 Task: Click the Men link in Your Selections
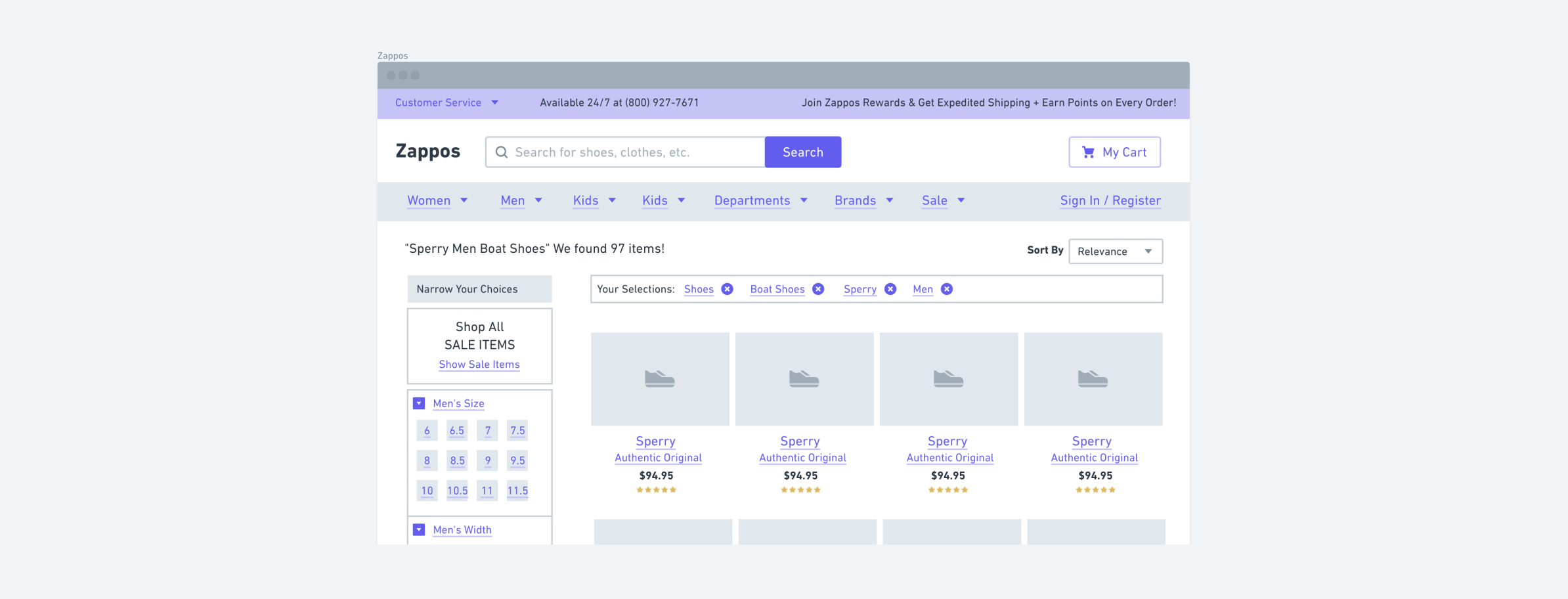[x=923, y=289]
